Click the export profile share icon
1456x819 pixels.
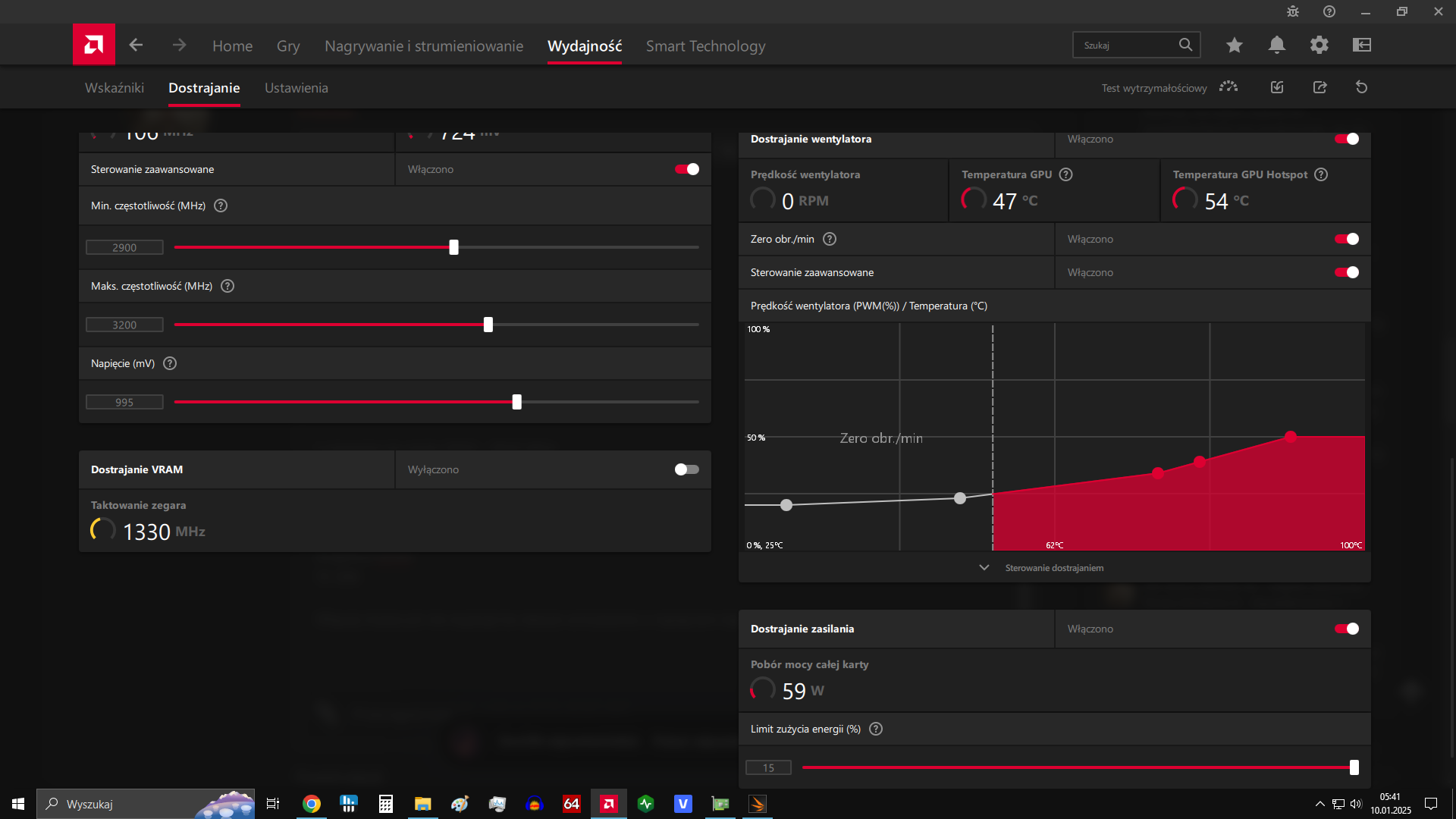click(x=1319, y=87)
